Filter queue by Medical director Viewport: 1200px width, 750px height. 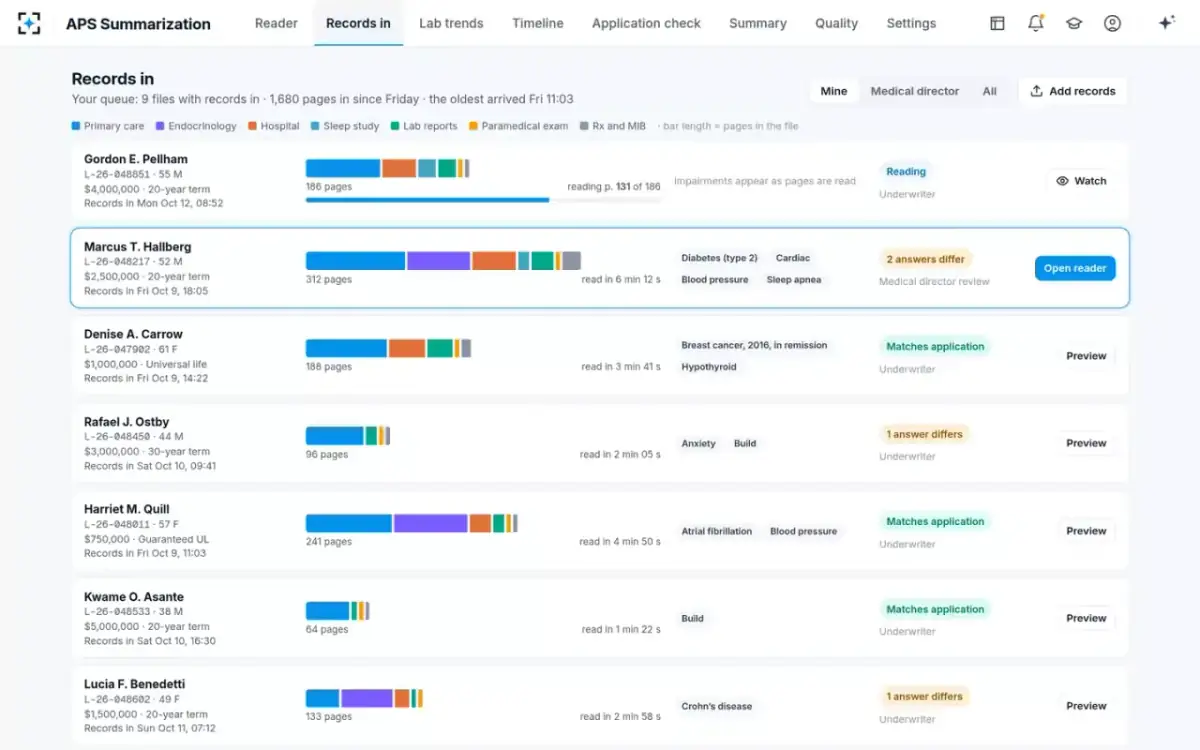(x=915, y=91)
